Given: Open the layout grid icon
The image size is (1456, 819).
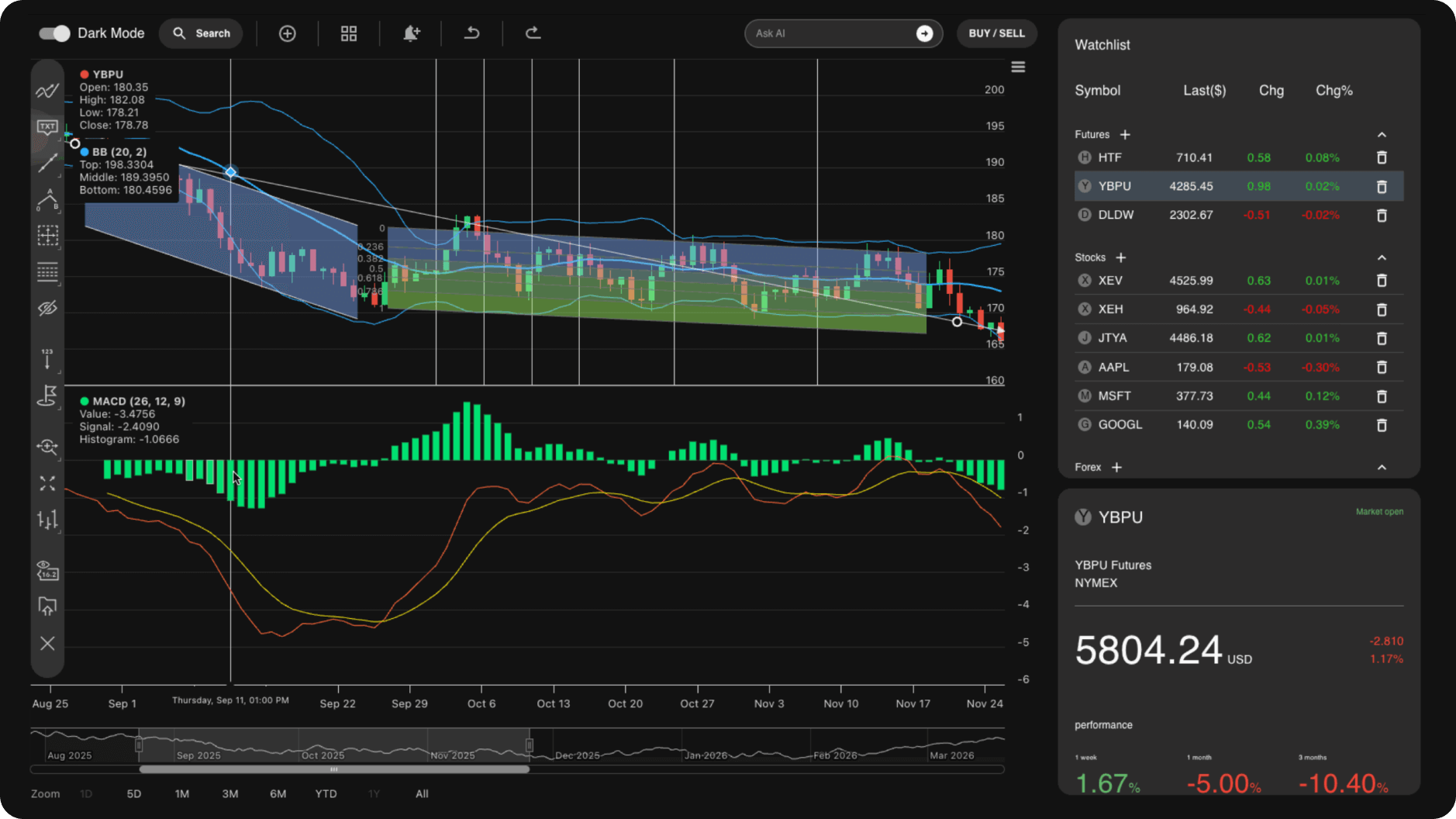Looking at the screenshot, I should click(x=348, y=33).
